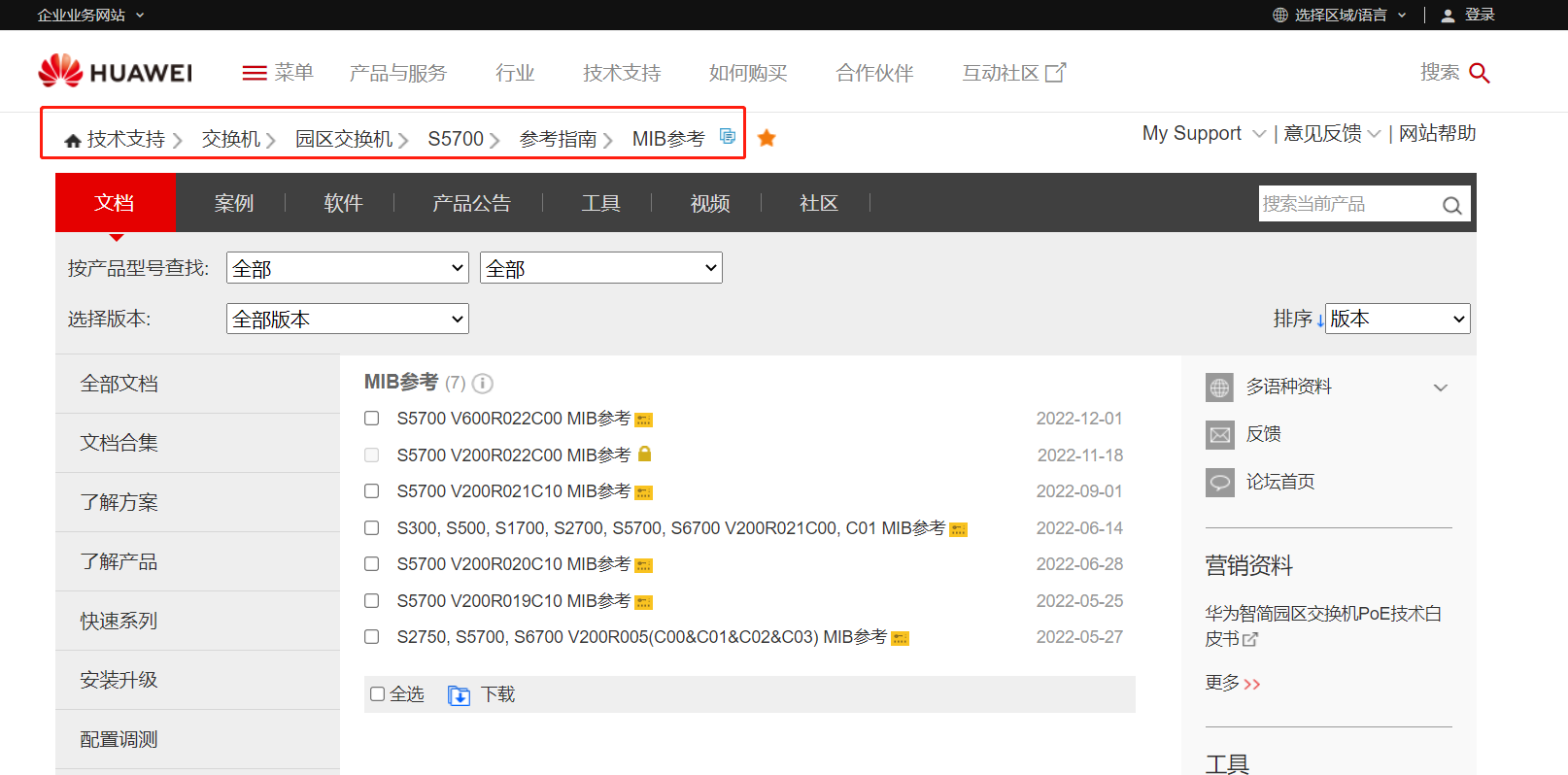Click the 搜索当前产品 input field
1568x775 pixels.
point(1349,204)
